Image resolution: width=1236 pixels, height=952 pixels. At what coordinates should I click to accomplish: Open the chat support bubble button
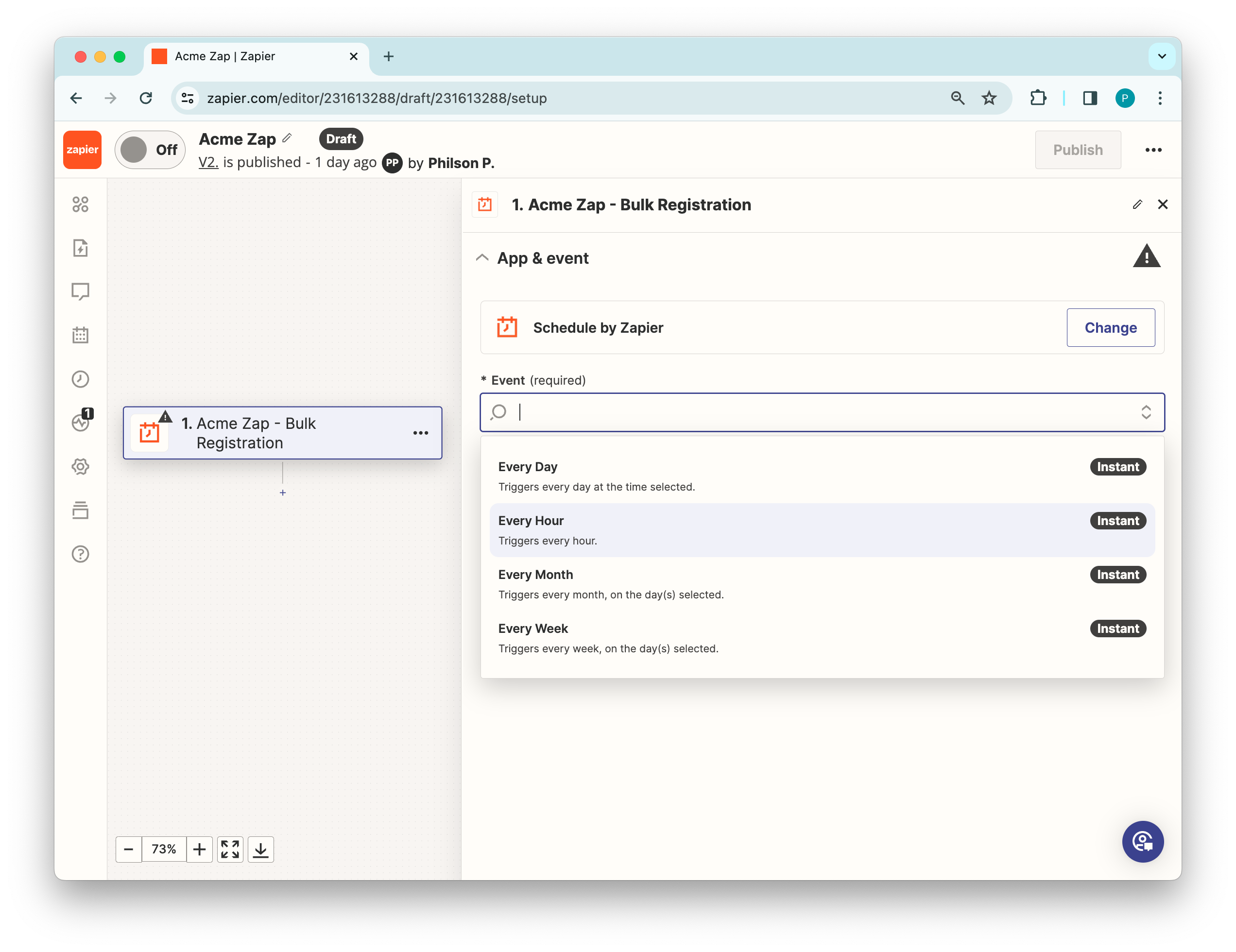pyautogui.click(x=1143, y=842)
